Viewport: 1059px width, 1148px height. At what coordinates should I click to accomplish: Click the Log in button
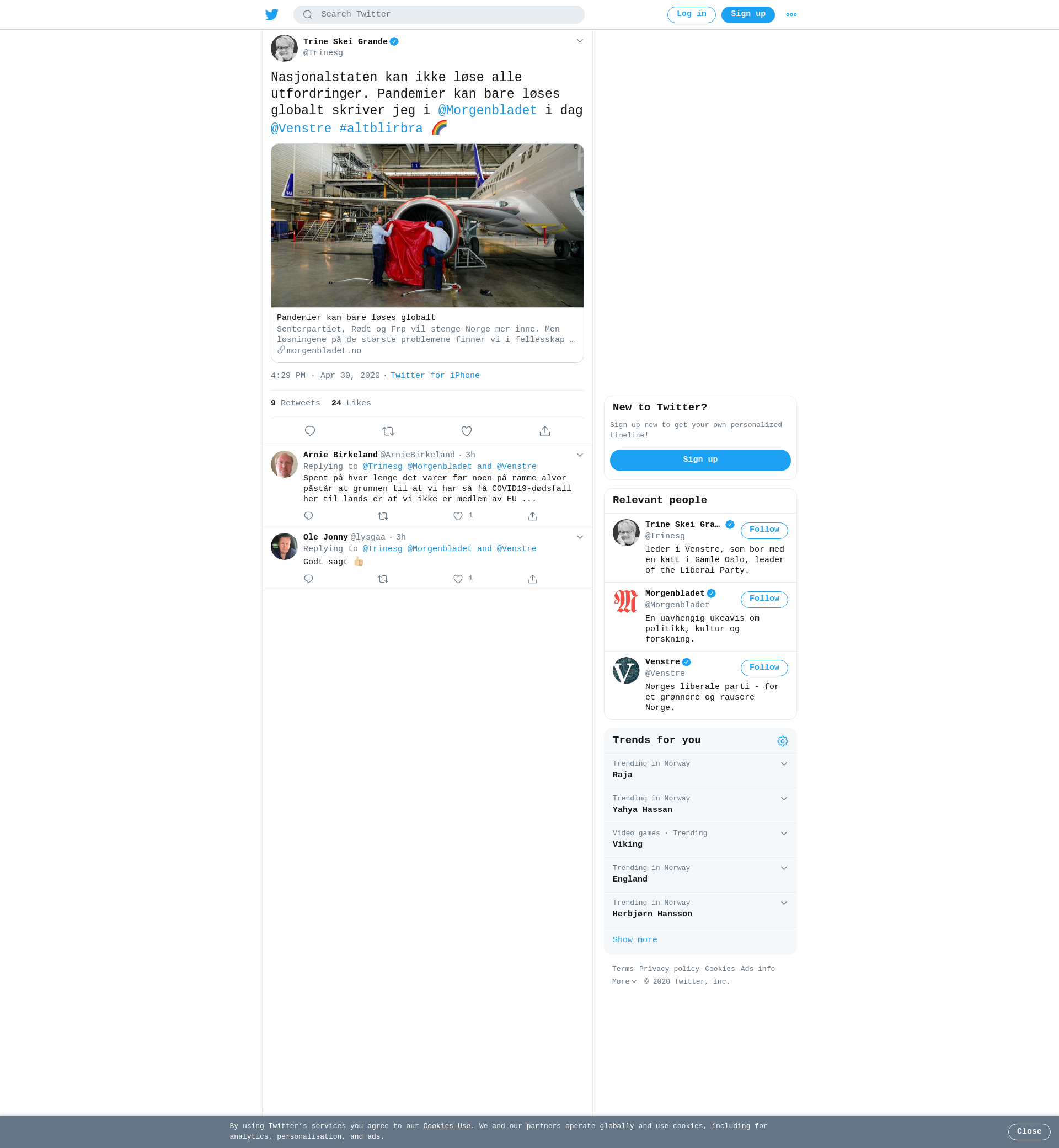pyautogui.click(x=691, y=14)
